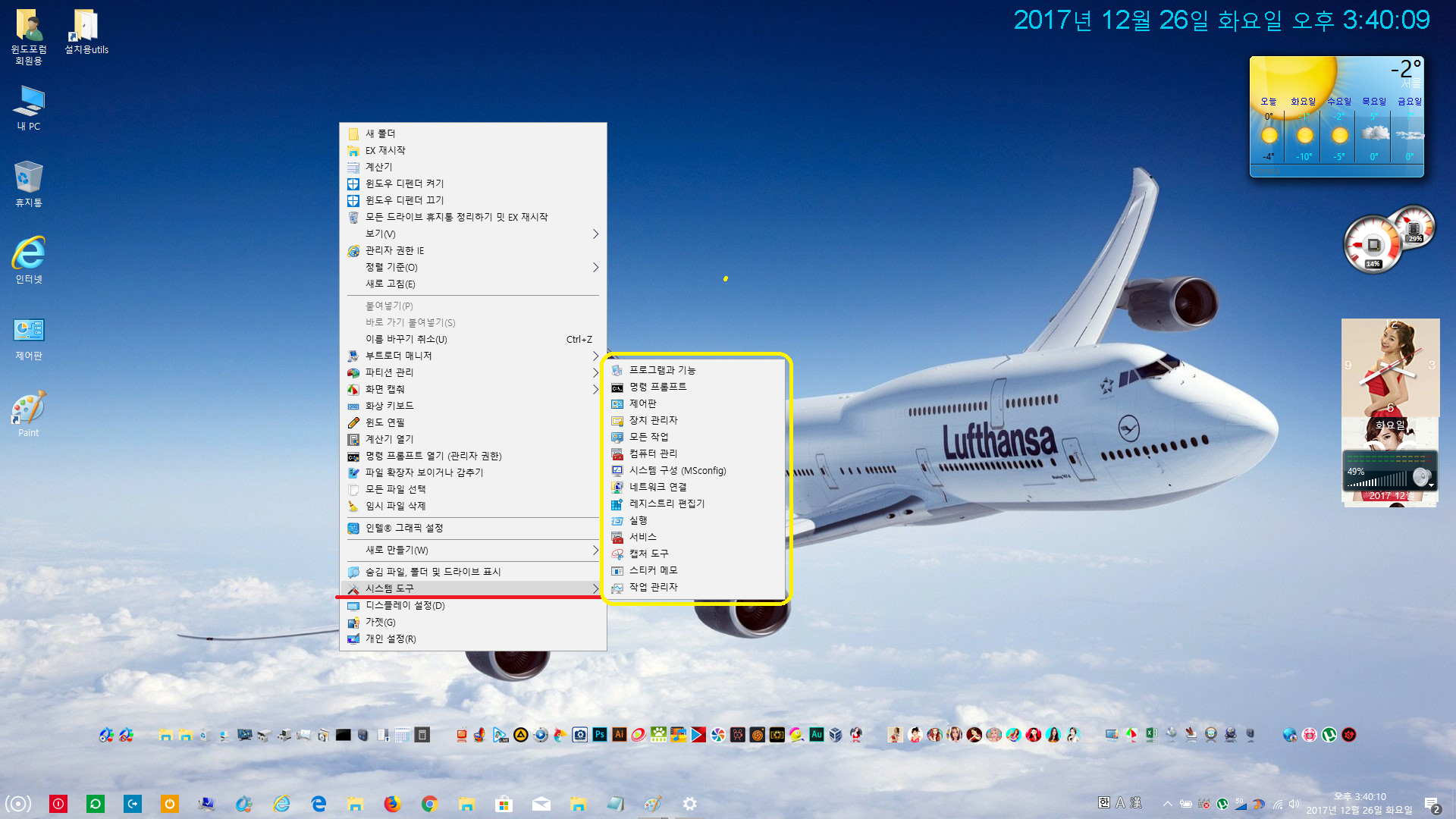Open the Microsoft Store taskbar icon

(x=504, y=804)
